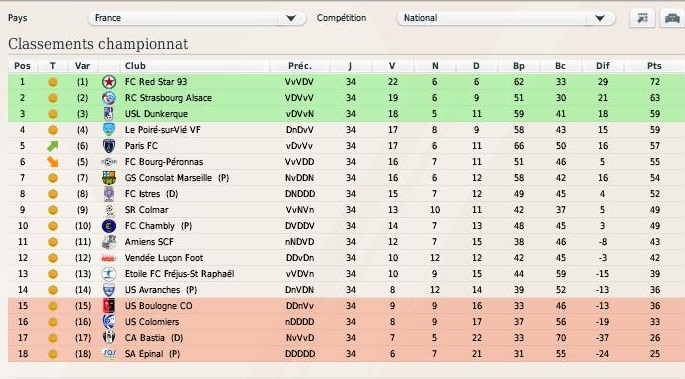Screen dimensions: 685x379
Task: Click the Paris FC club badge
Action: pyautogui.click(x=109, y=146)
